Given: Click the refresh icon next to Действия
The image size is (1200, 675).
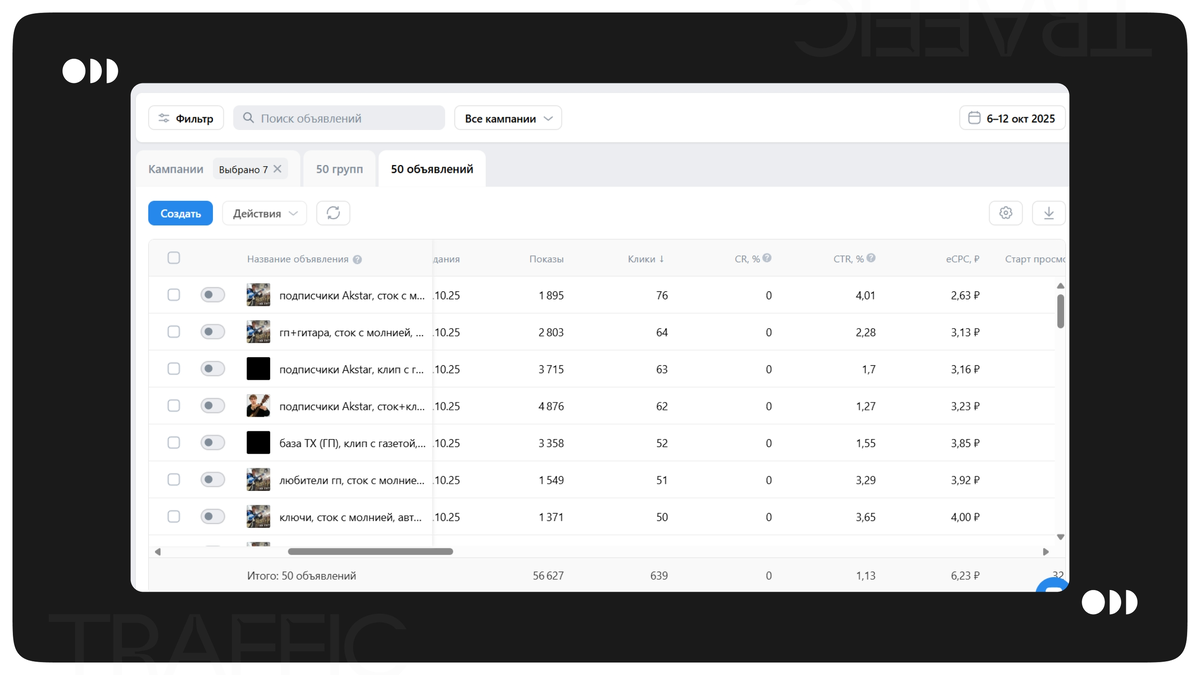Looking at the screenshot, I should (x=333, y=213).
